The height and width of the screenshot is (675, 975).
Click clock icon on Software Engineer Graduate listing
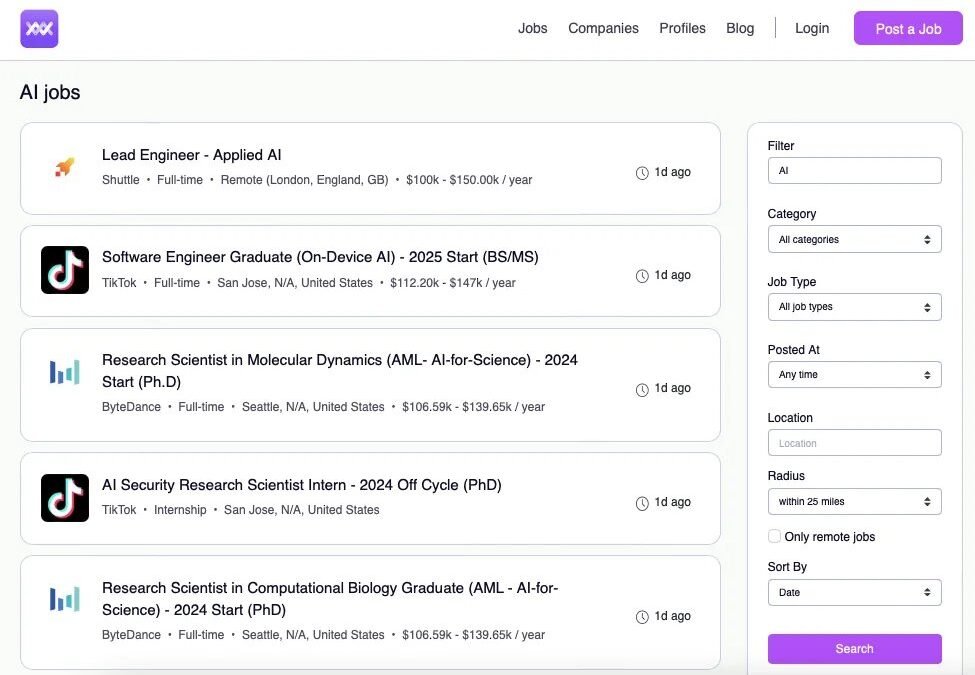click(642, 276)
